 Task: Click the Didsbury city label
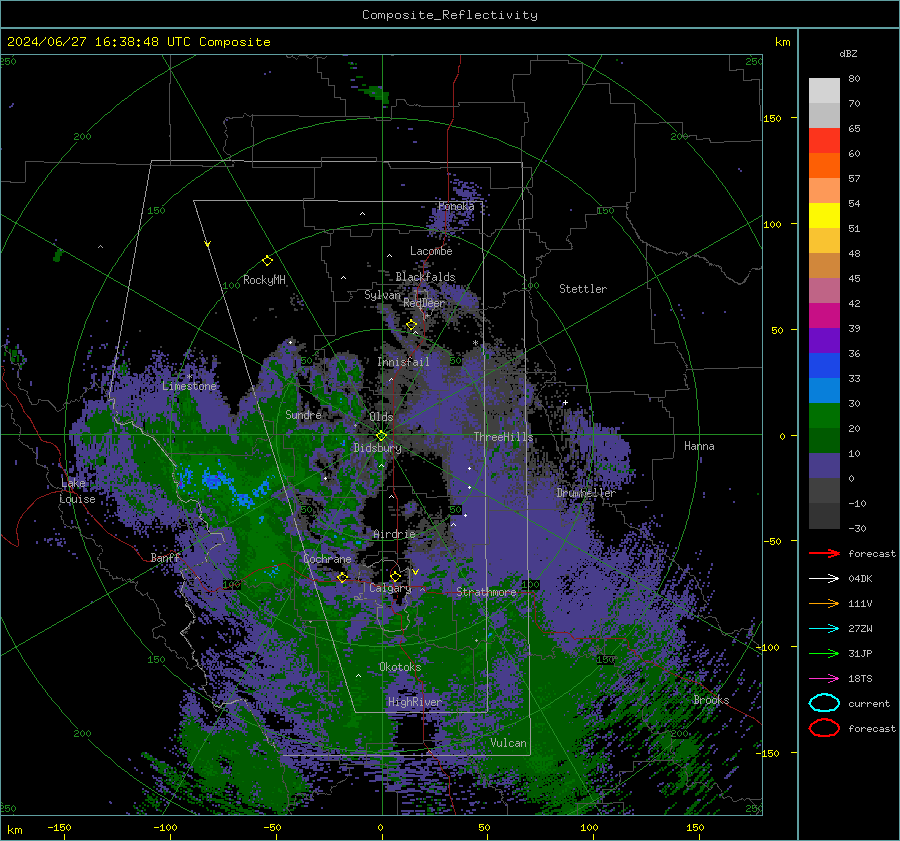(378, 448)
